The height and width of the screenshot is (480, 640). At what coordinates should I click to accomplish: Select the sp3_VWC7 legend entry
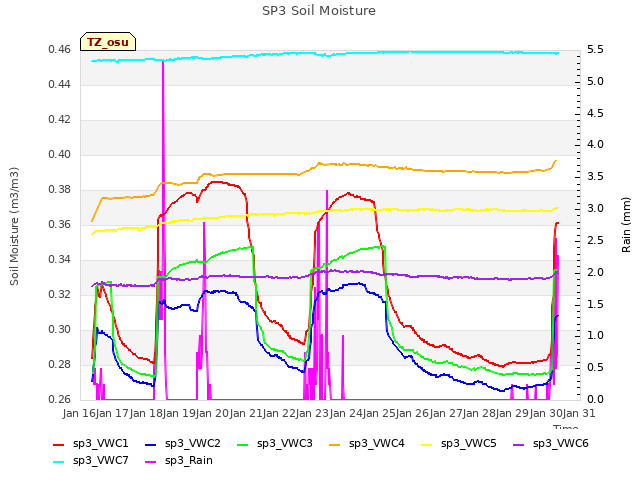pos(91,461)
